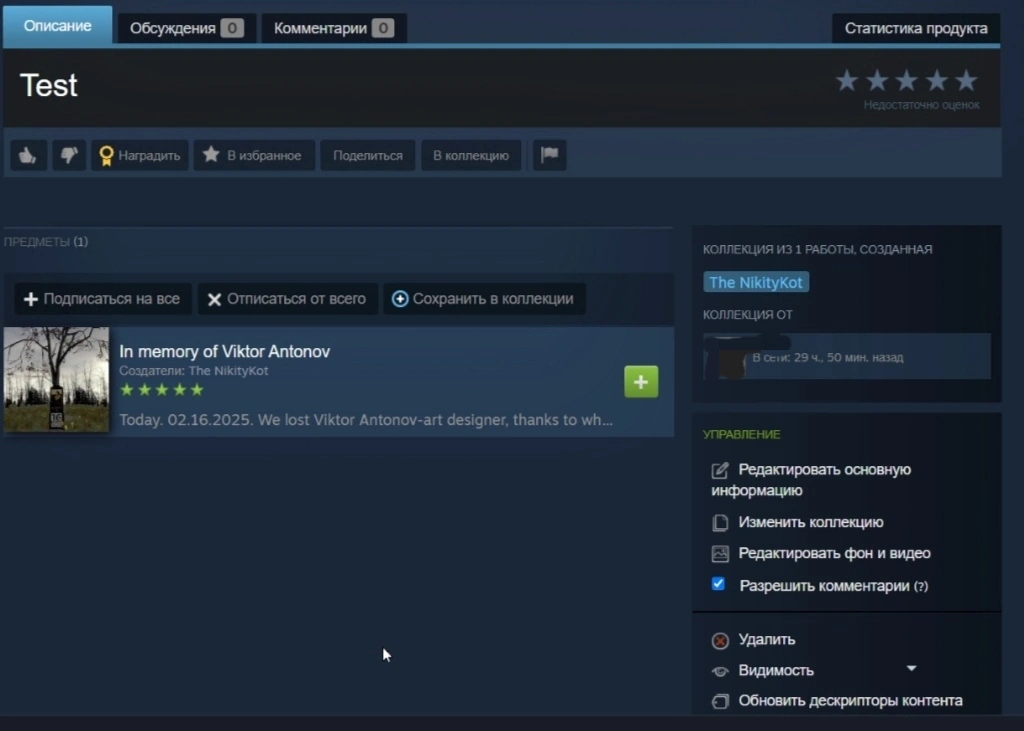
Task: Click the descriptors icon beside Обновить
Action: (x=720, y=701)
